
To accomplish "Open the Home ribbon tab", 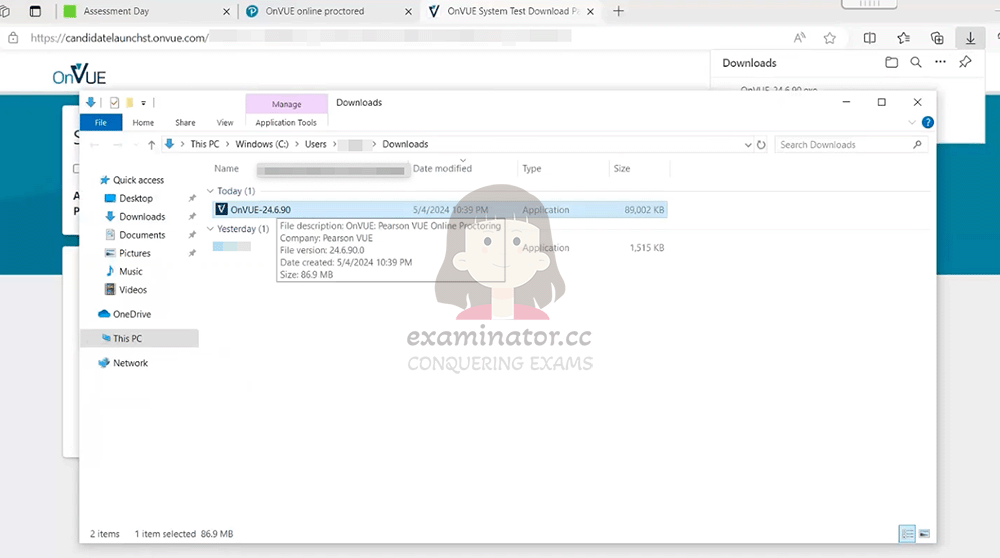I will [143, 122].
